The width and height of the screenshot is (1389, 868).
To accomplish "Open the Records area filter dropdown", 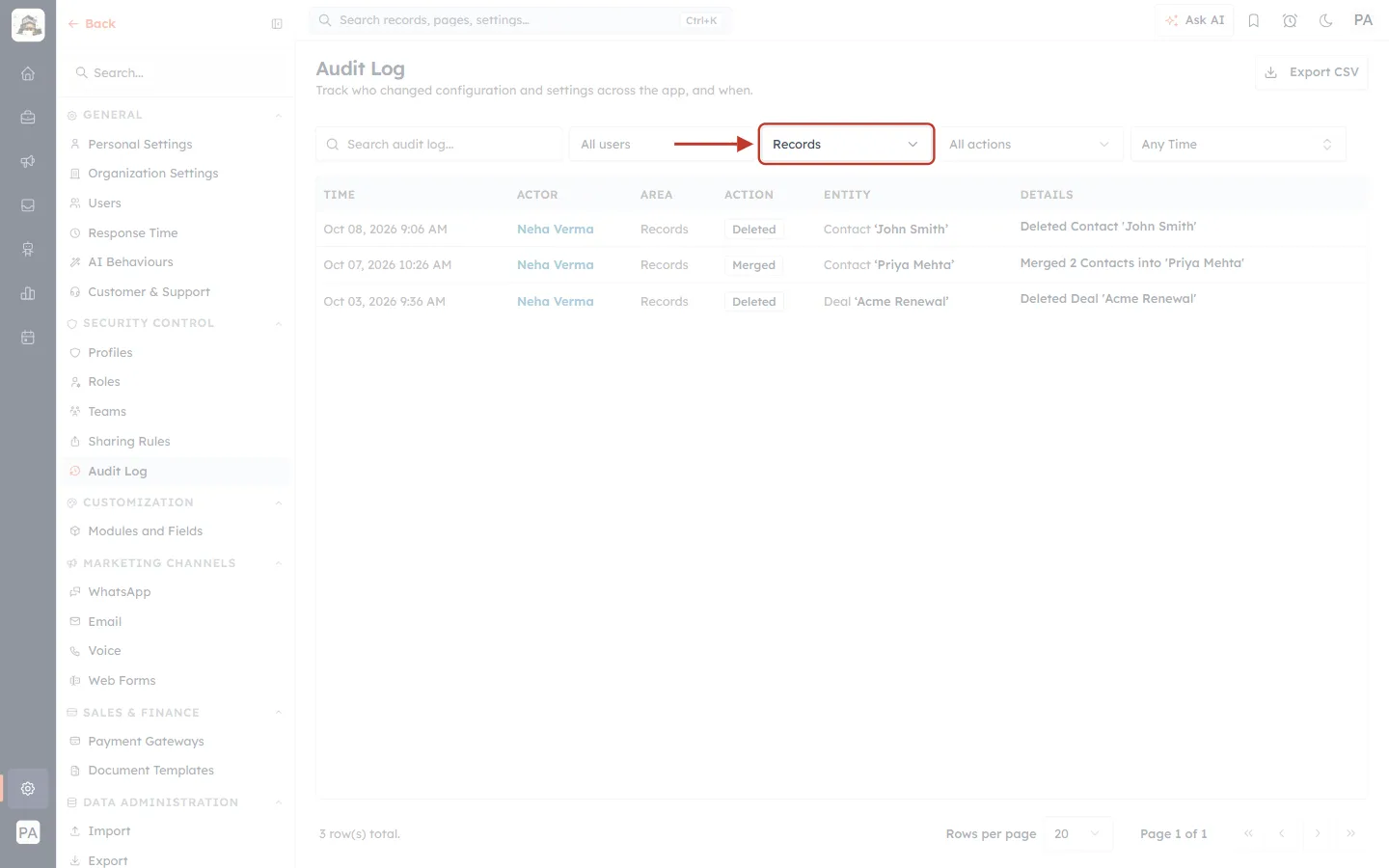I will click(846, 144).
